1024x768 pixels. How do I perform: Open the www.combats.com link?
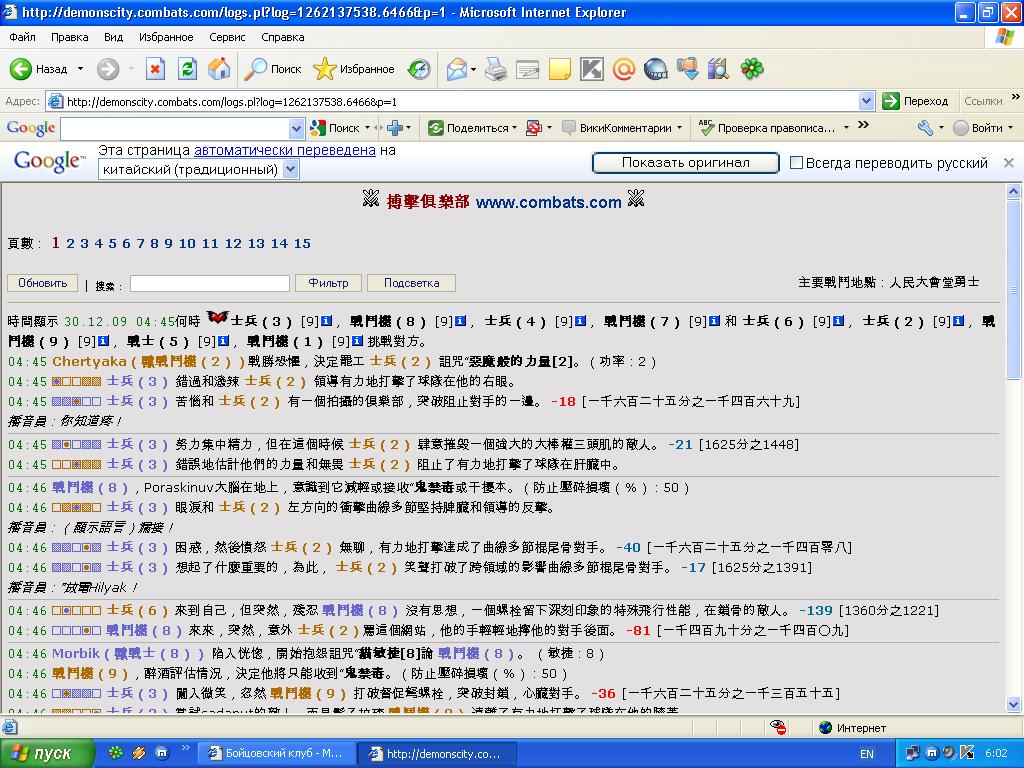(x=549, y=202)
